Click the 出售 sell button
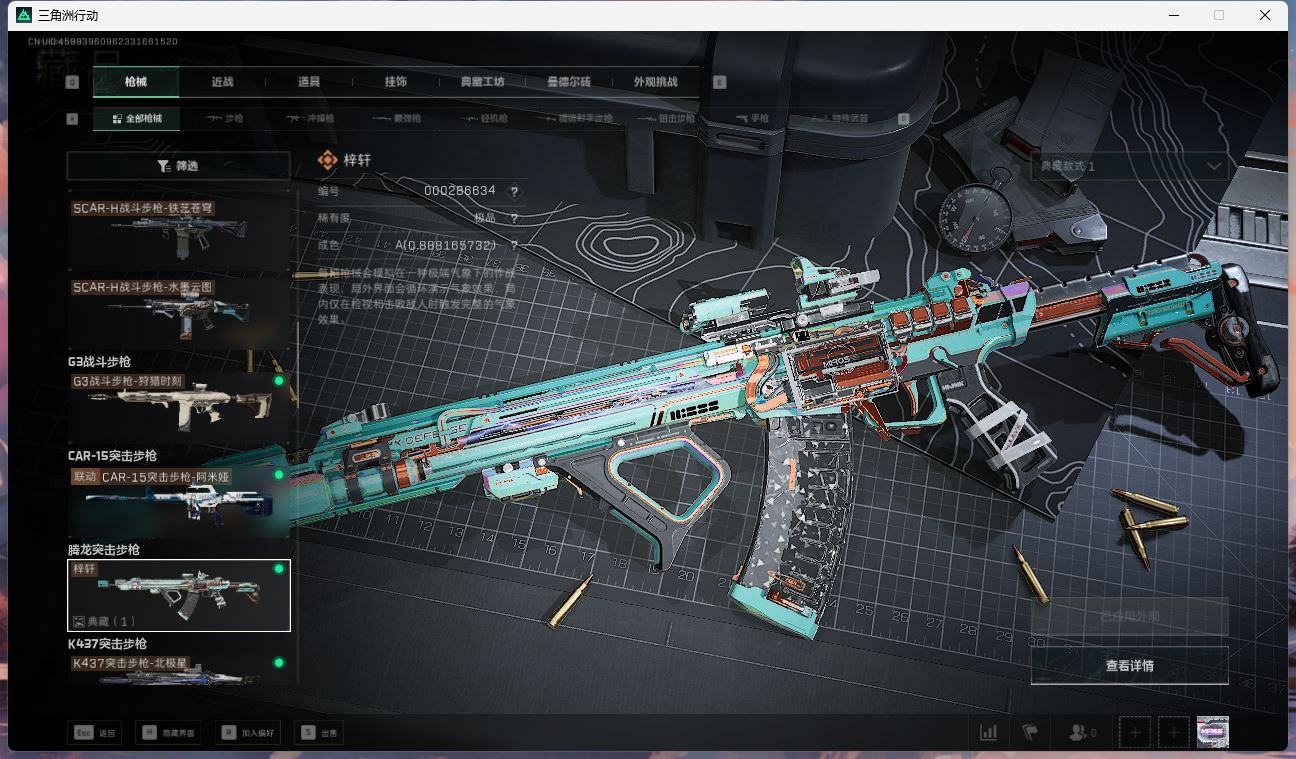The image size is (1296, 759). click(x=321, y=733)
